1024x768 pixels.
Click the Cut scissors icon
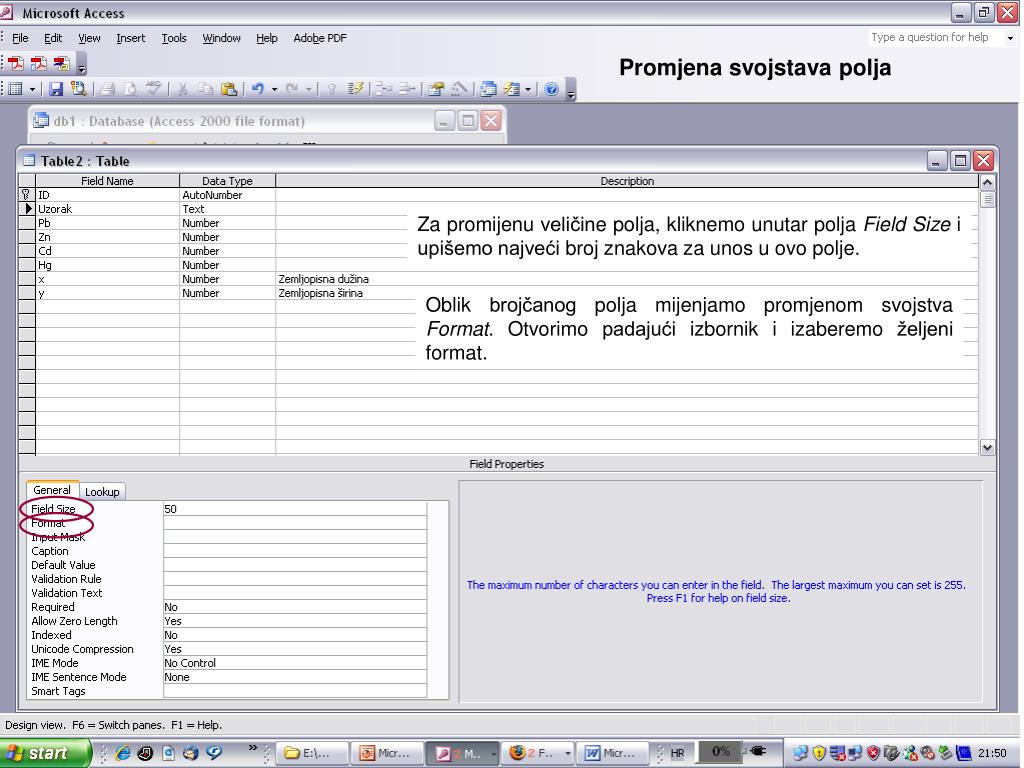point(183,89)
